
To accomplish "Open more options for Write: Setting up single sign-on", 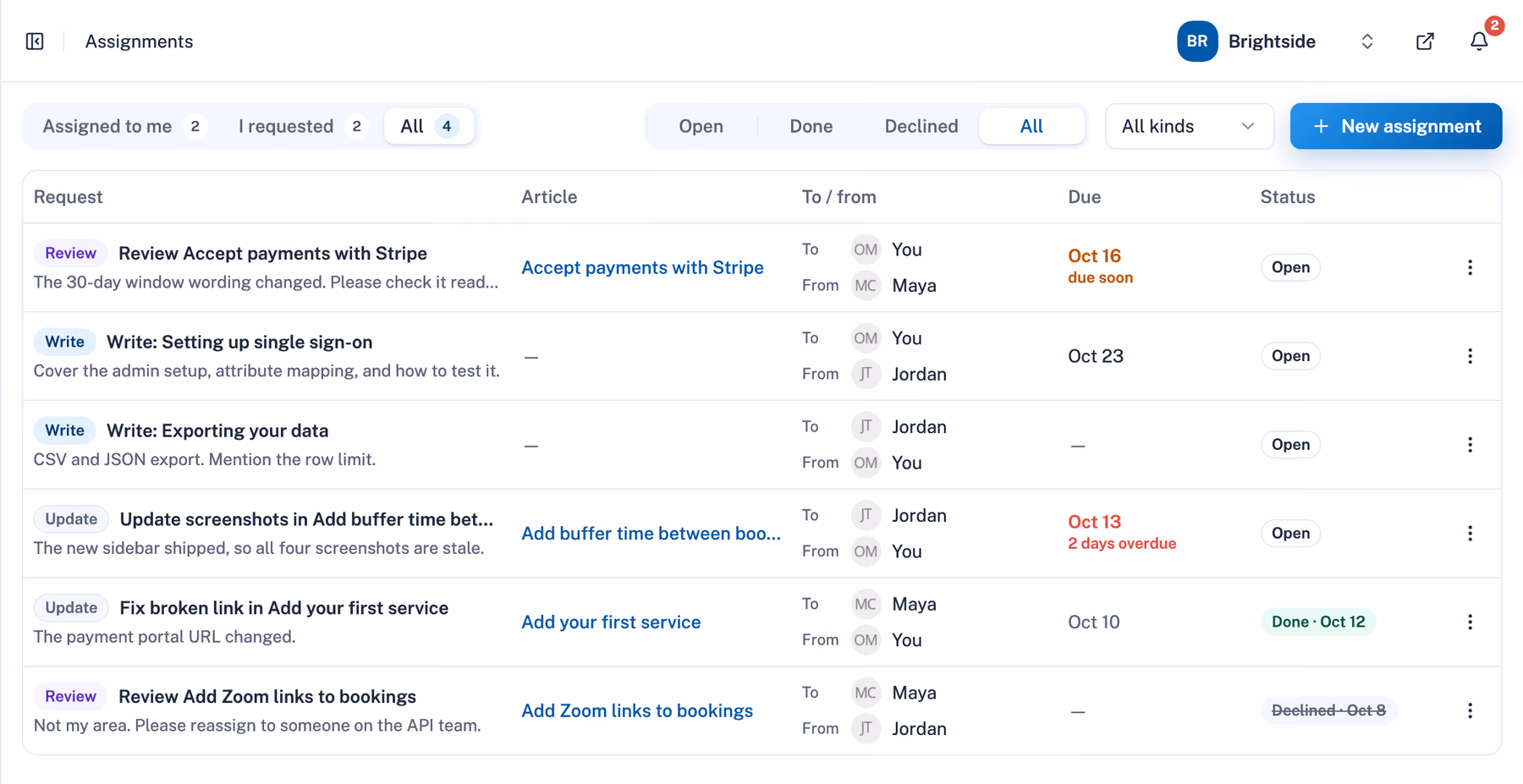I will coord(1470,356).
